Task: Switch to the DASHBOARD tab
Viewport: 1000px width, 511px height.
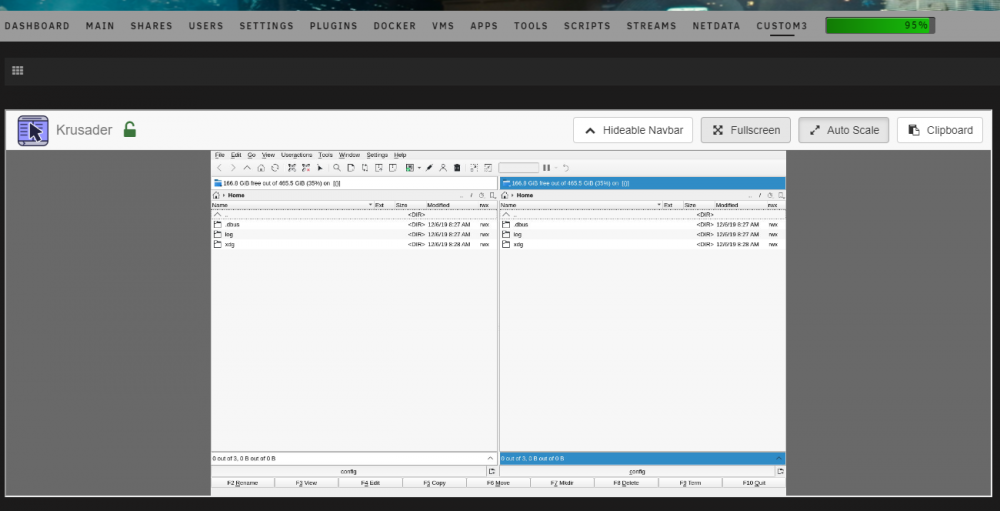Action: 37,26
